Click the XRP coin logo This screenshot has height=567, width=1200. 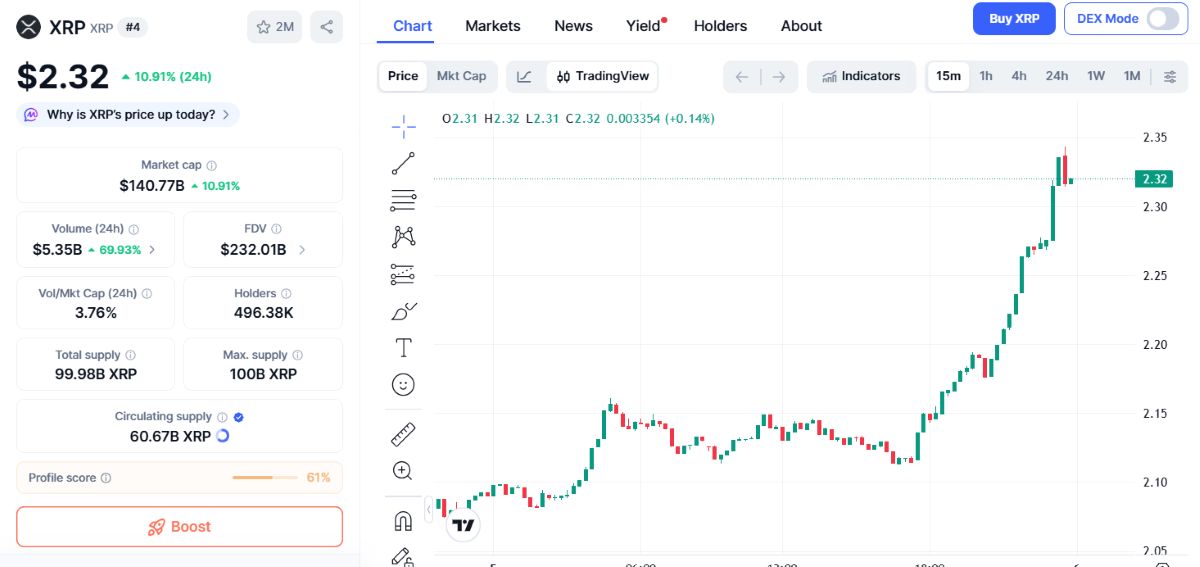(x=29, y=27)
